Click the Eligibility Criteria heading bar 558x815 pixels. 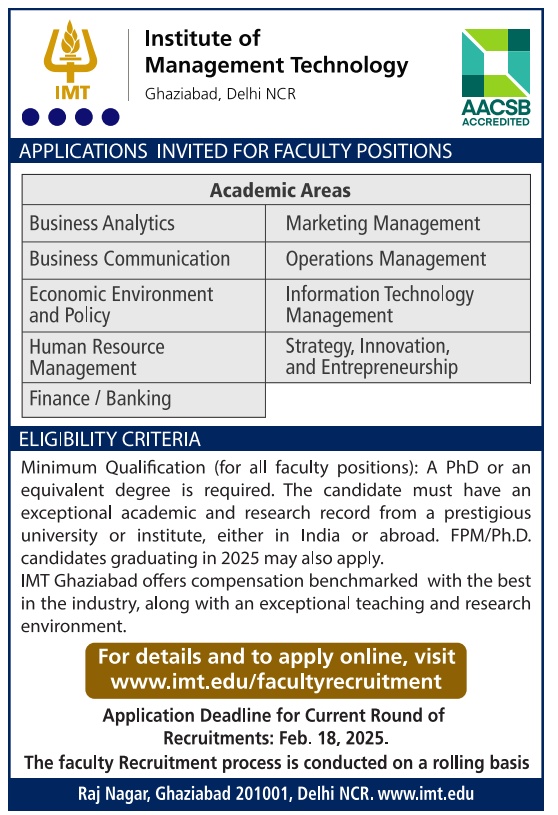(276, 439)
